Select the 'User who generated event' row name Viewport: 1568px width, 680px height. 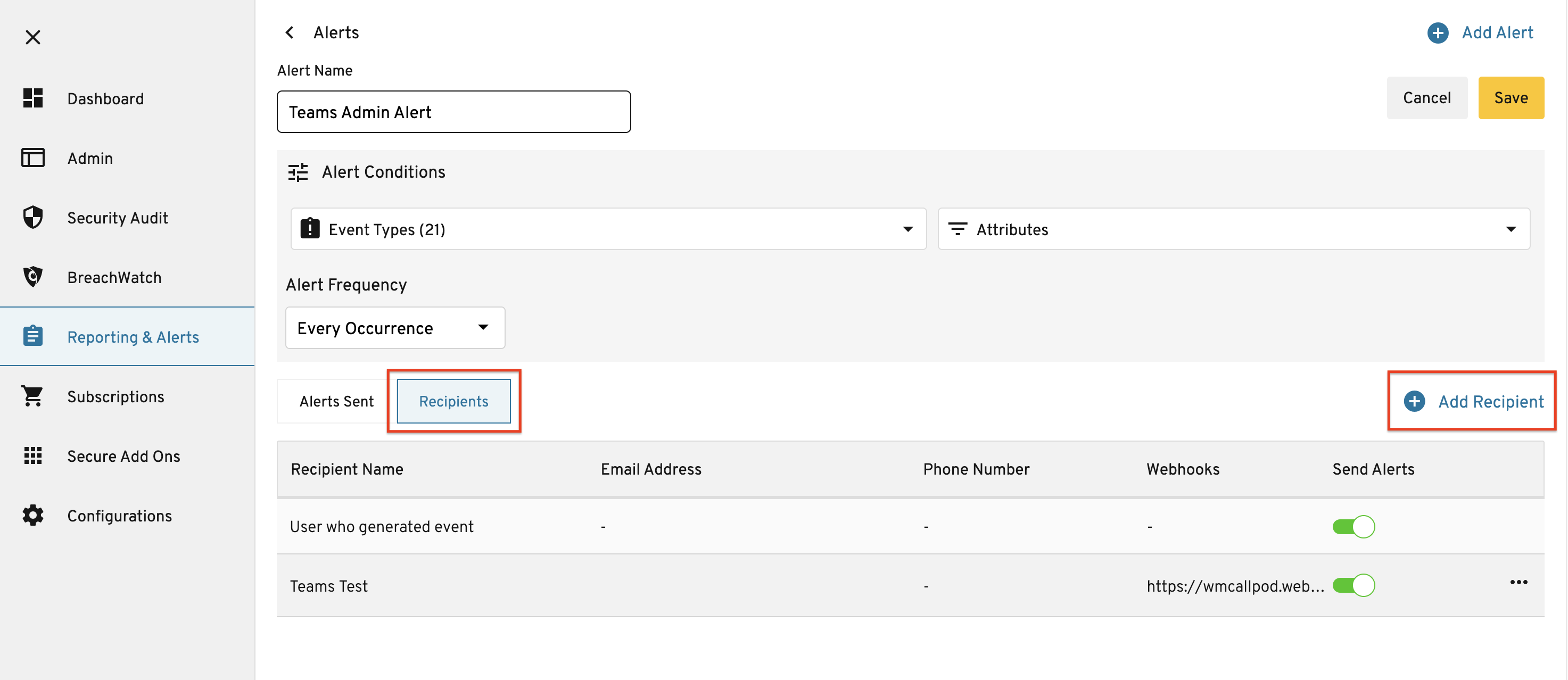tap(382, 527)
